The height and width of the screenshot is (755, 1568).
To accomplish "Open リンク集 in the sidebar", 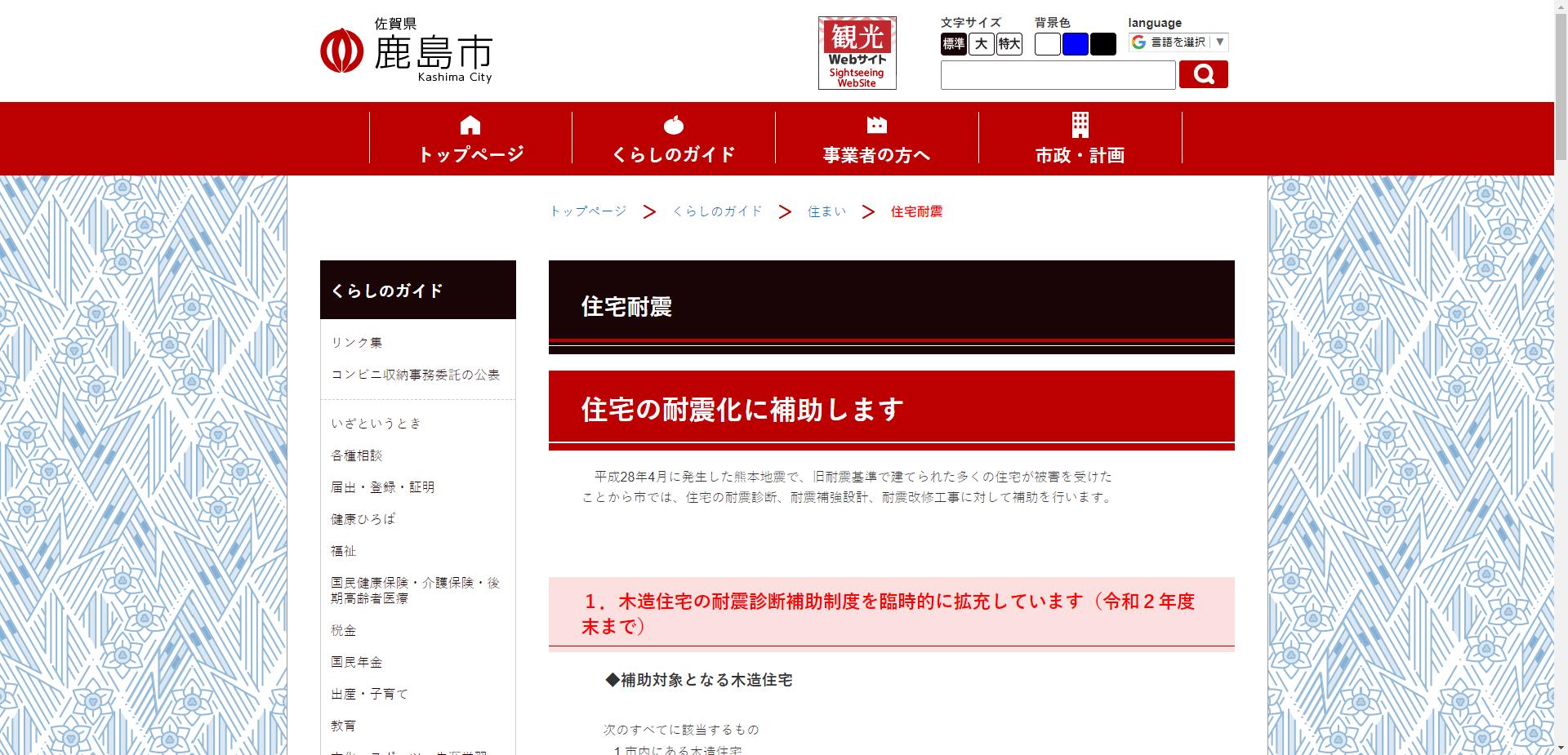I will (358, 343).
